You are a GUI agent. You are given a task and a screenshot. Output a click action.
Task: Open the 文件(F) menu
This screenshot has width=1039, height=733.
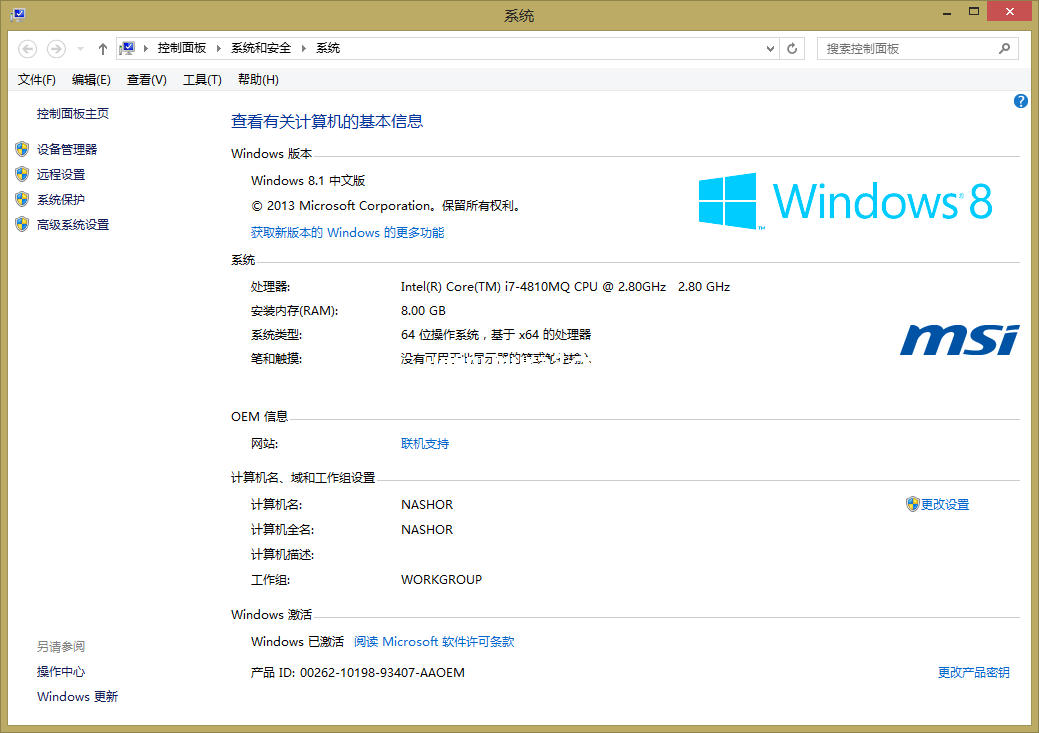pyautogui.click(x=36, y=80)
